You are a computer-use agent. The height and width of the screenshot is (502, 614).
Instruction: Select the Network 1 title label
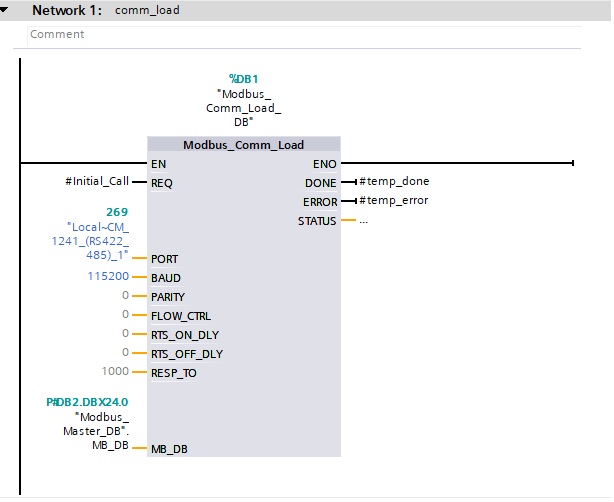coord(67,10)
